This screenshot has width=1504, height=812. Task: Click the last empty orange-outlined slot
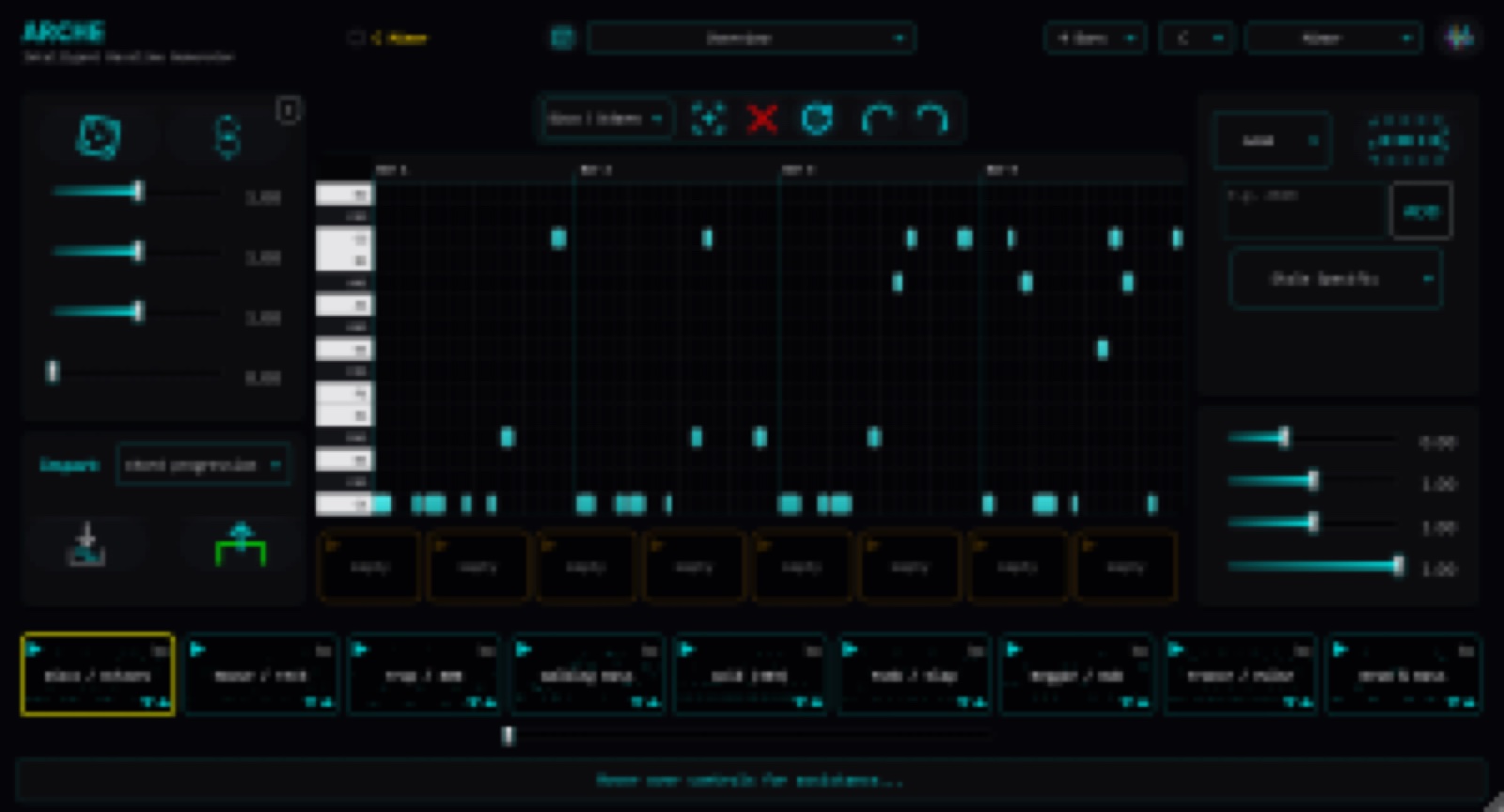[1125, 566]
